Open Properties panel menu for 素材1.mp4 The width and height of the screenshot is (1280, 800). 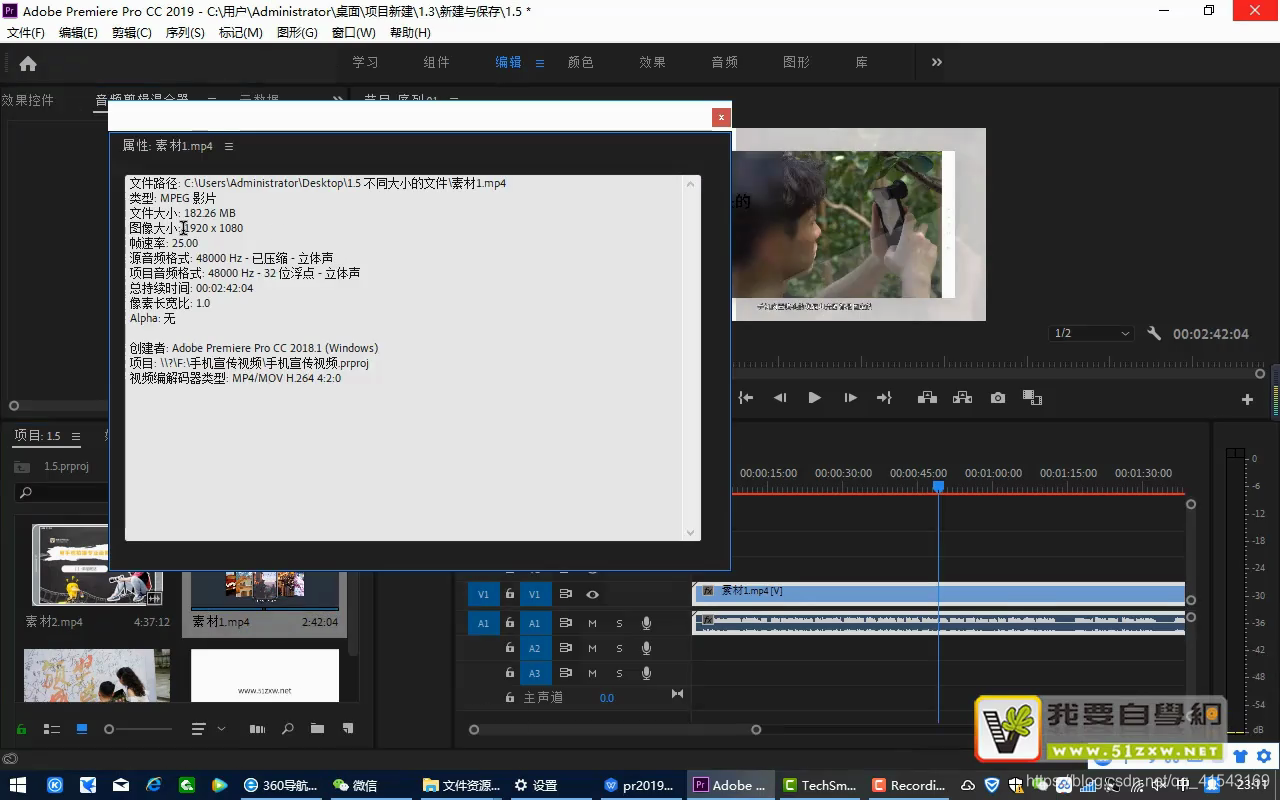click(229, 146)
